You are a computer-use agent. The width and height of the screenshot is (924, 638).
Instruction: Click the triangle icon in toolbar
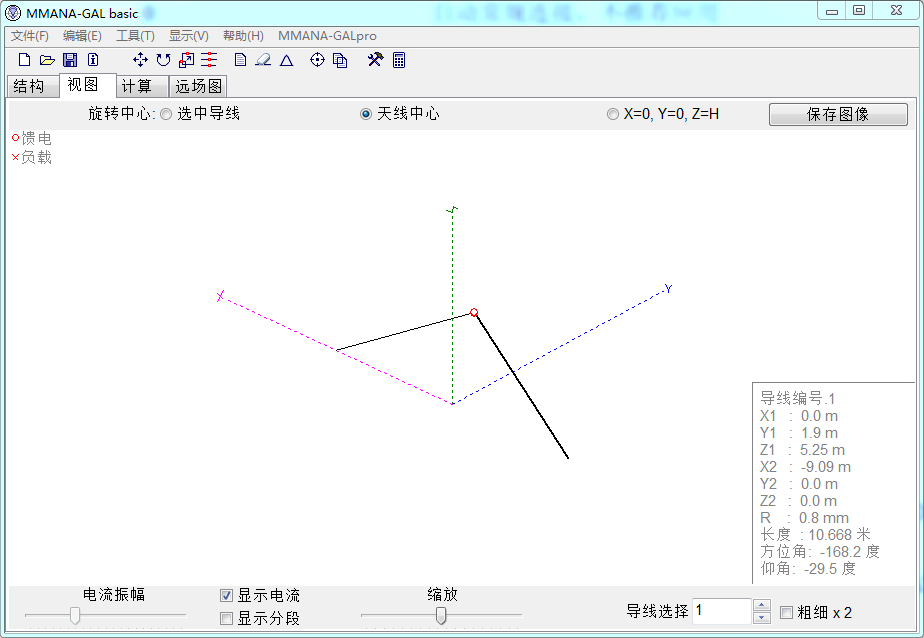click(x=286, y=60)
